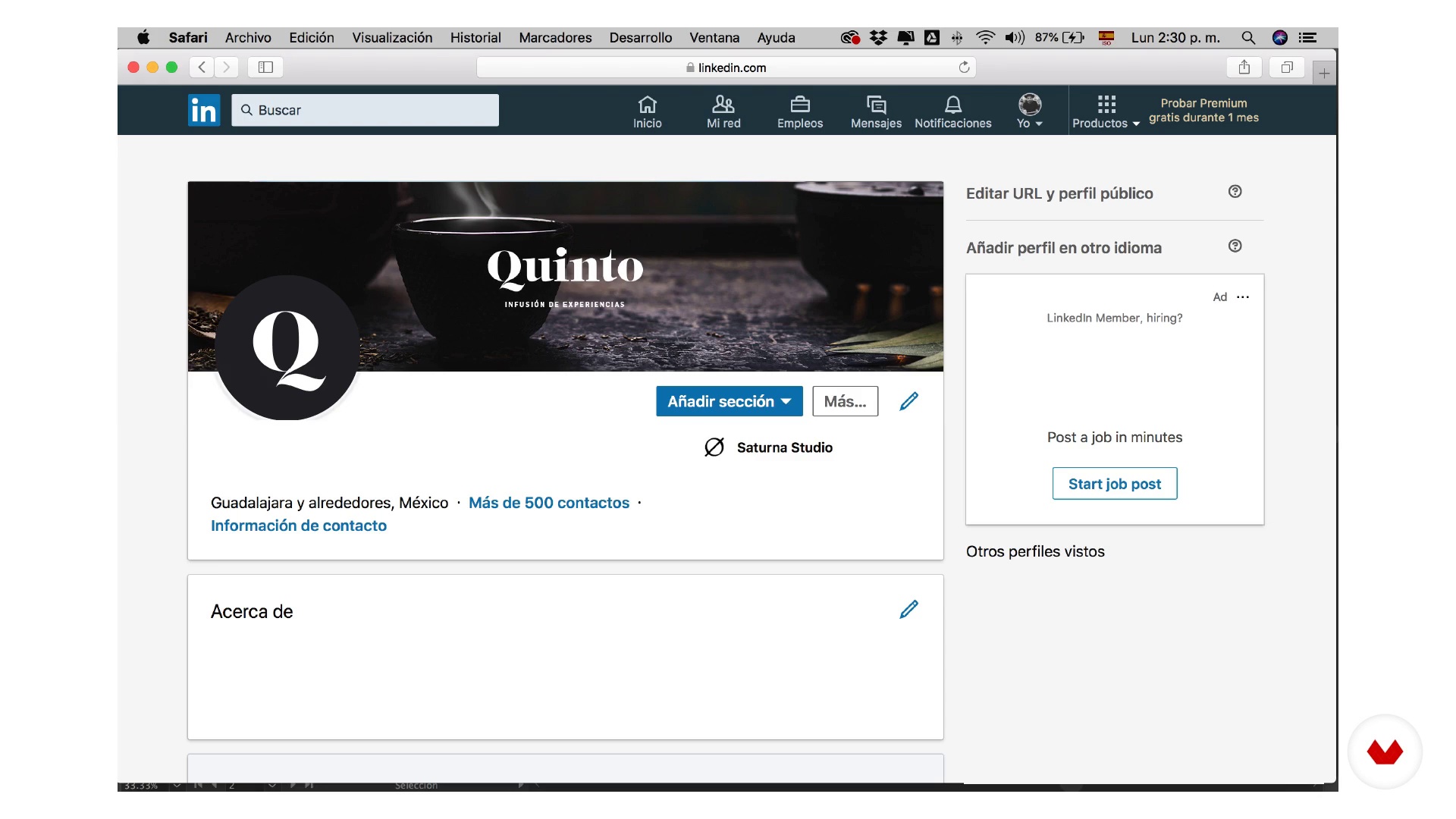
Task: Go to Inicio home icon
Action: pos(648,111)
